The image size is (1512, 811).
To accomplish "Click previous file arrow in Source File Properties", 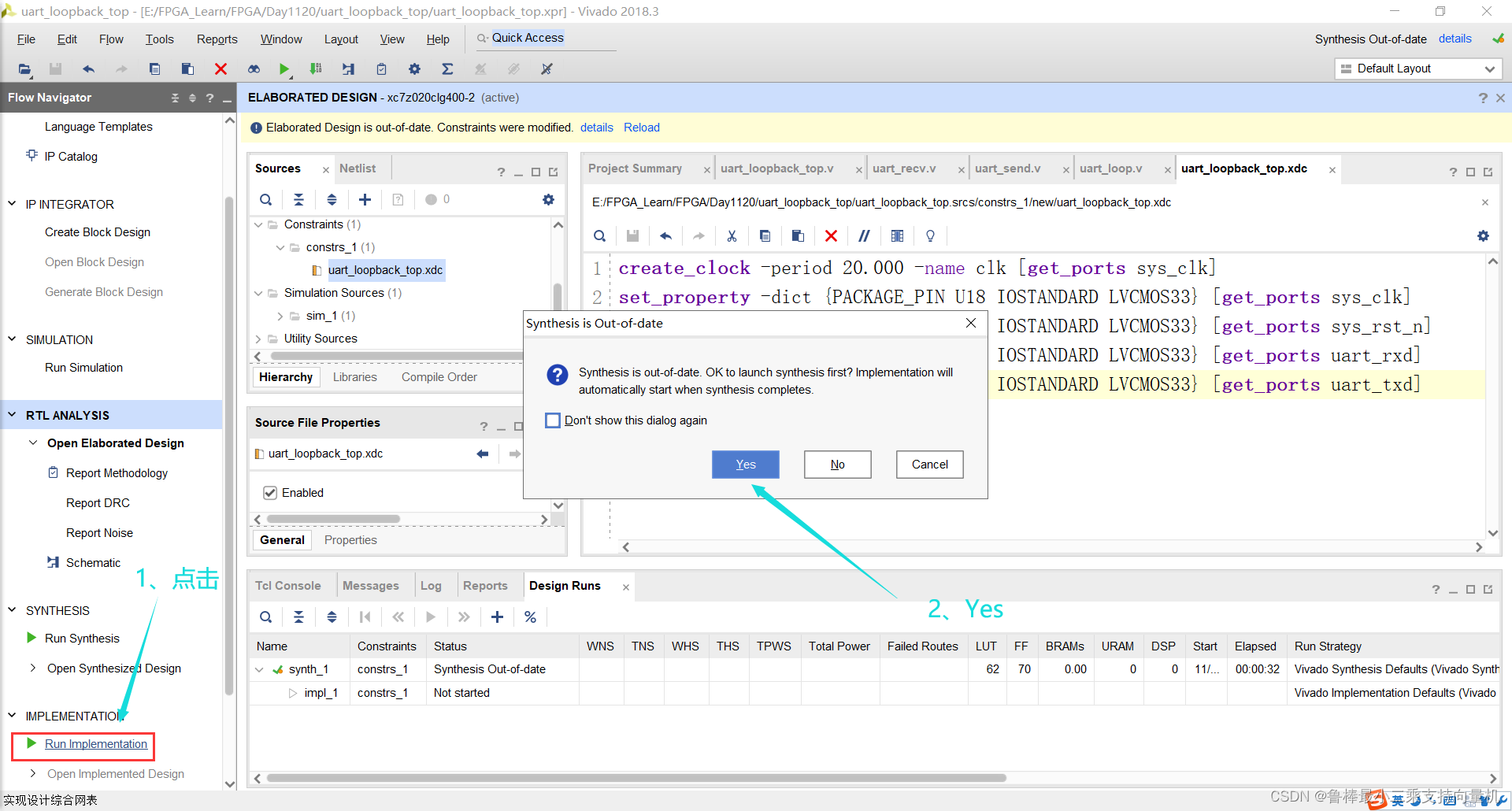I will [483, 454].
